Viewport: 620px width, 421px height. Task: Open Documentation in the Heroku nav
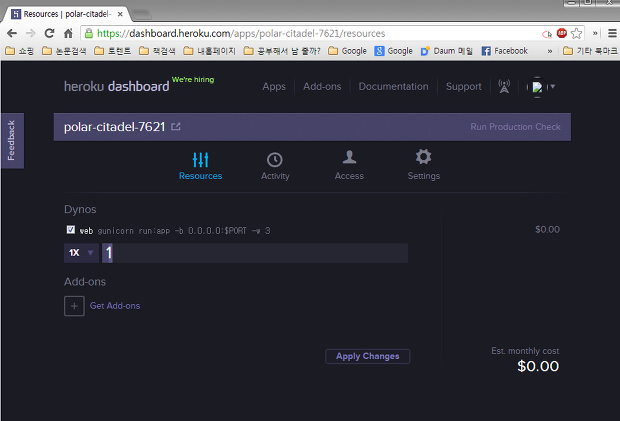point(393,87)
